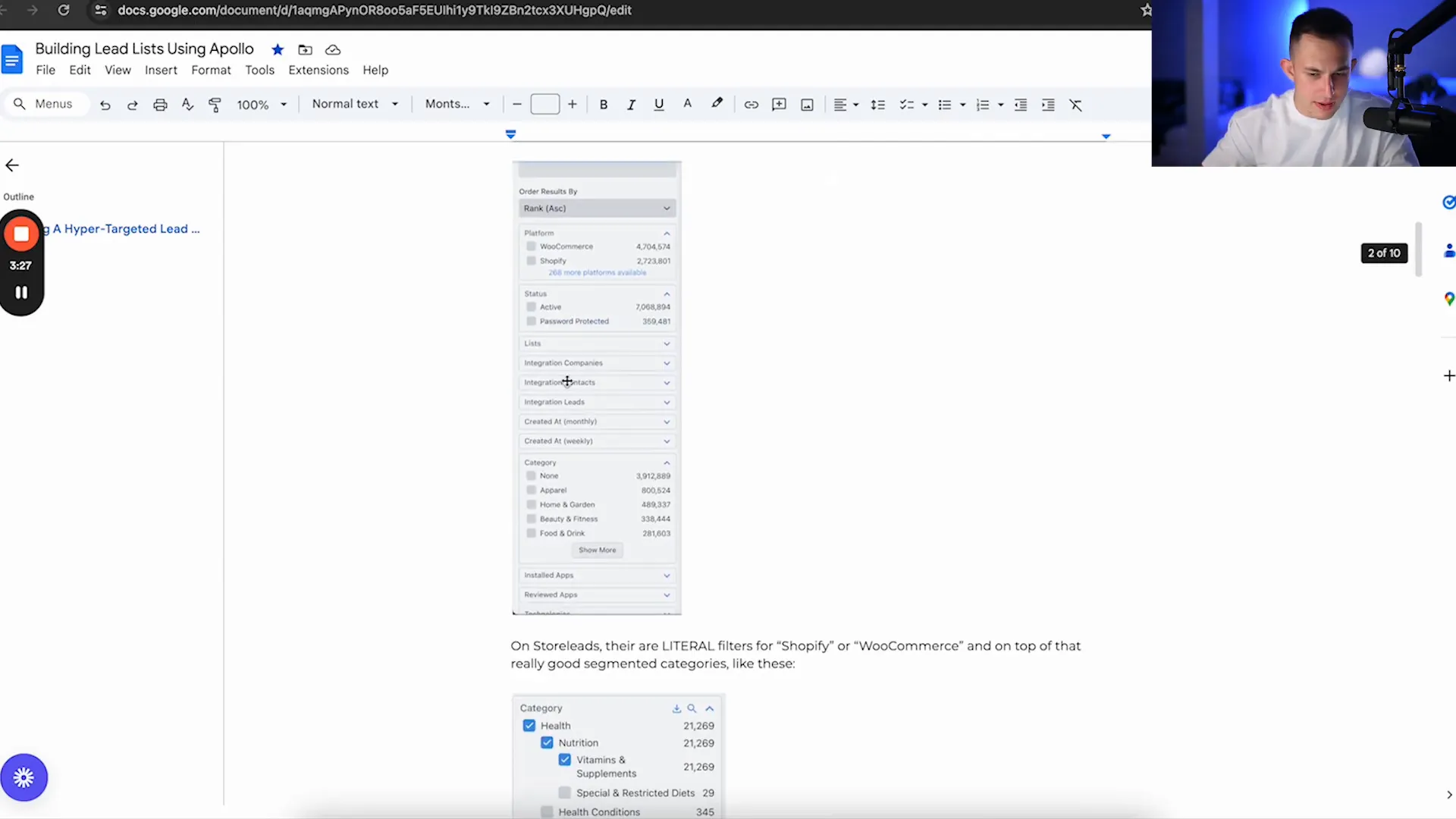Clear formatting from selection
Image resolution: width=1456 pixels, height=819 pixels.
[1076, 105]
